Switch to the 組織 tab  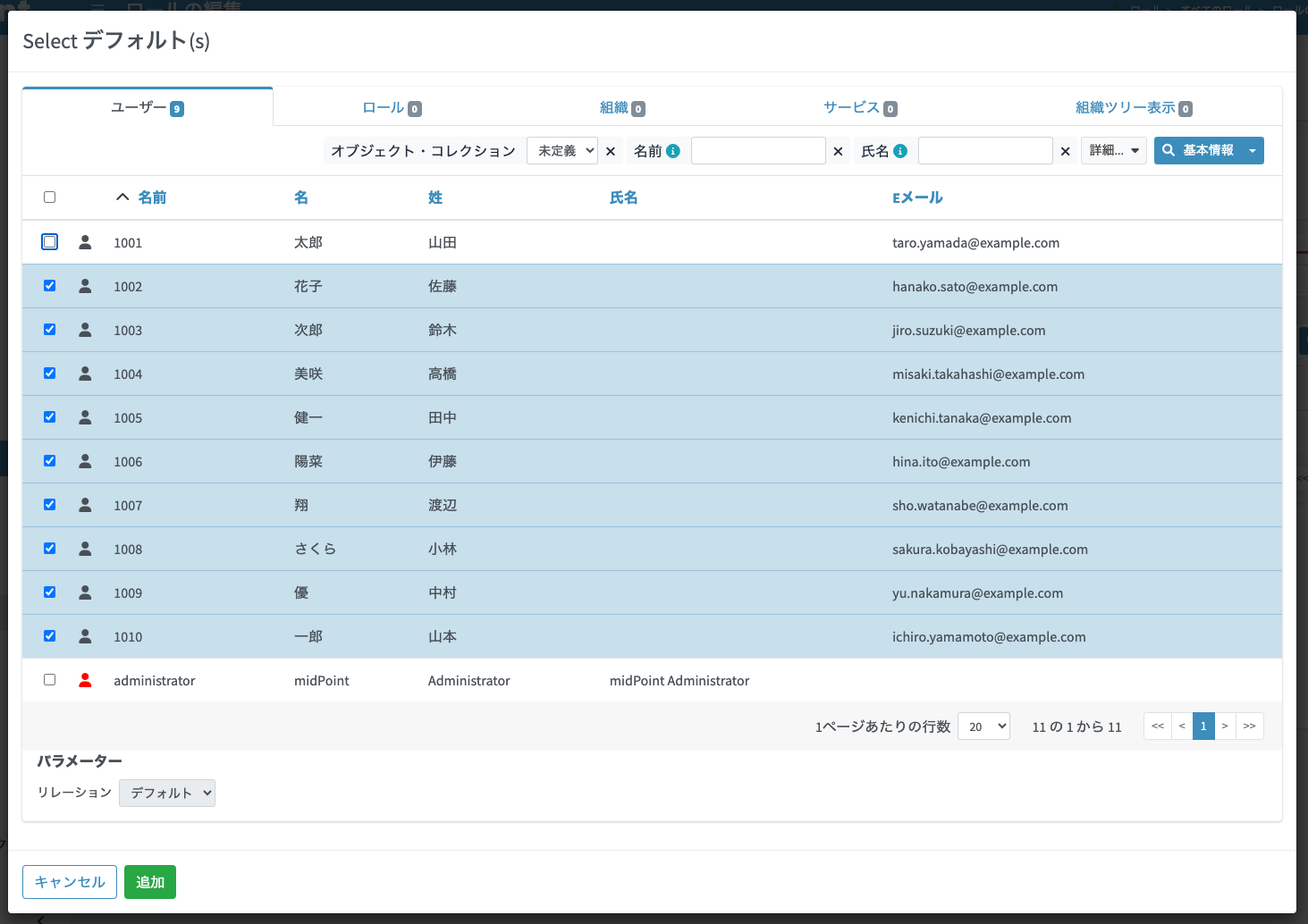pyautogui.click(x=622, y=108)
